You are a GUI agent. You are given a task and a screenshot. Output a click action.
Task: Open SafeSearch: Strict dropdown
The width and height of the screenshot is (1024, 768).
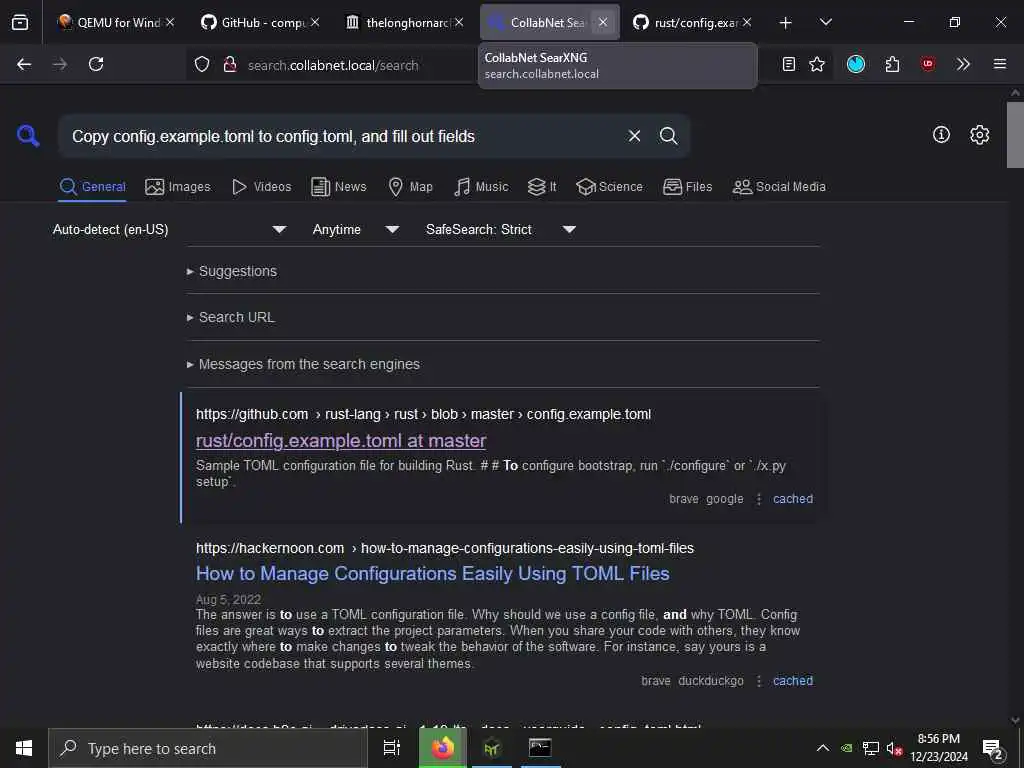(501, 229)
